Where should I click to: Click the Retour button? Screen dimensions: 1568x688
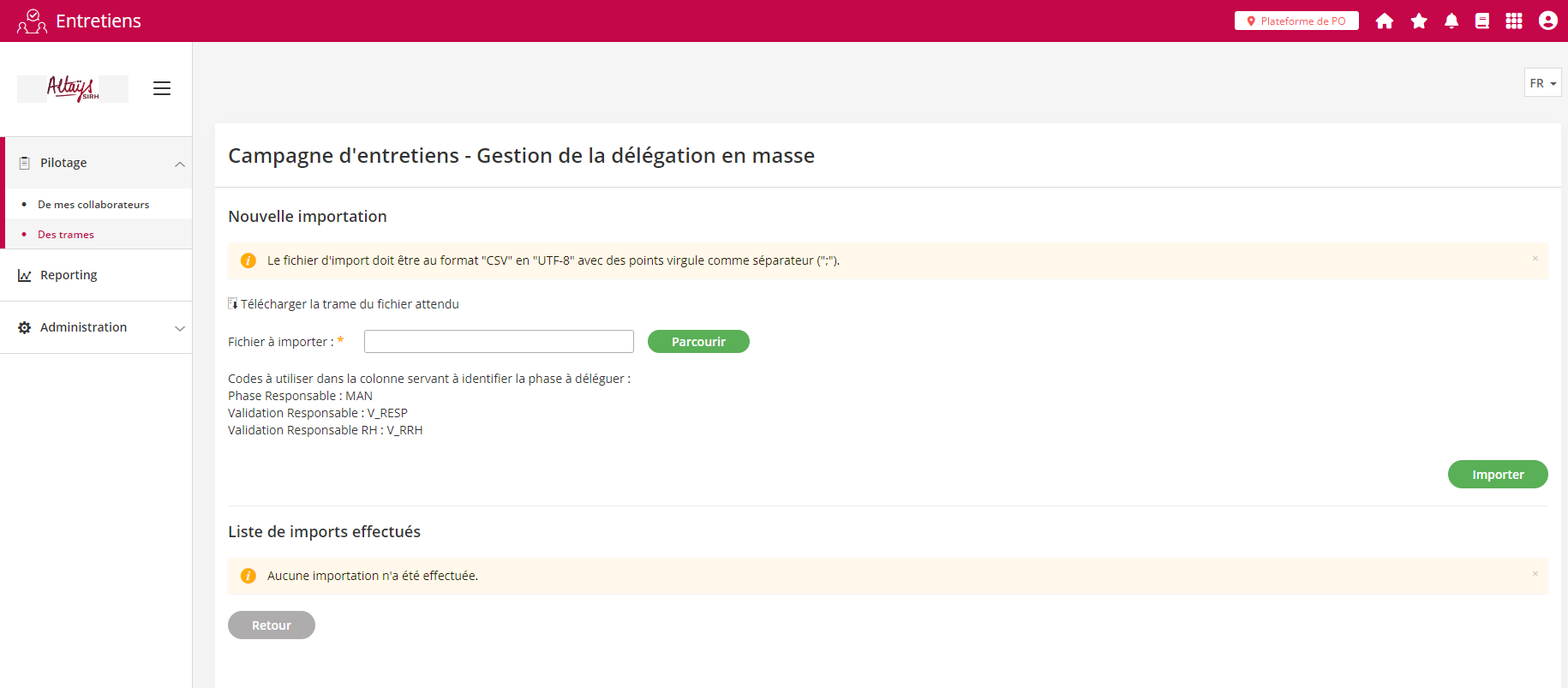click(x=271, y=625)
